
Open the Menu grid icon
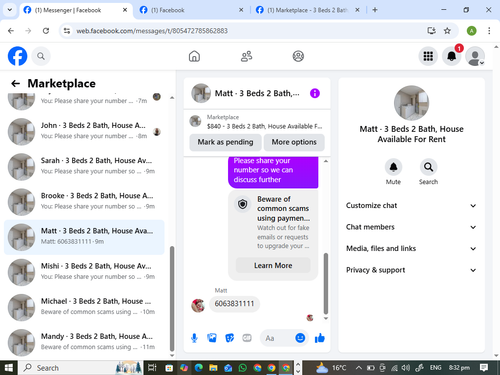pos(428,56)
